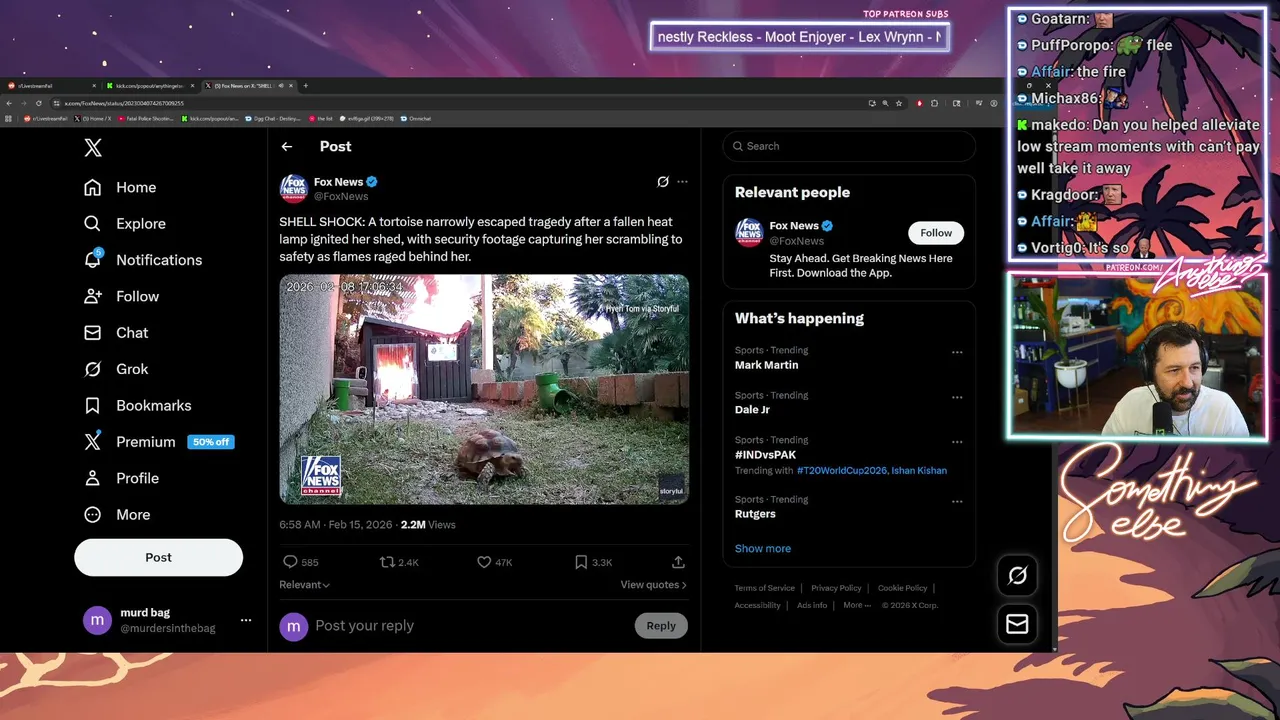Switch to the kick.com popout browser tab
1280x720 pixels.
[150, 86]
